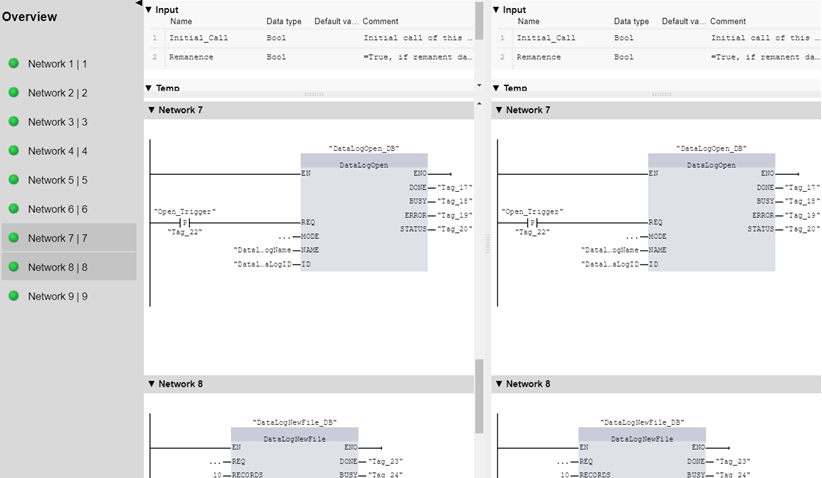822x478 pixels.
Task: Click the Name column header in left pane
Action: [x=181, y=21]
